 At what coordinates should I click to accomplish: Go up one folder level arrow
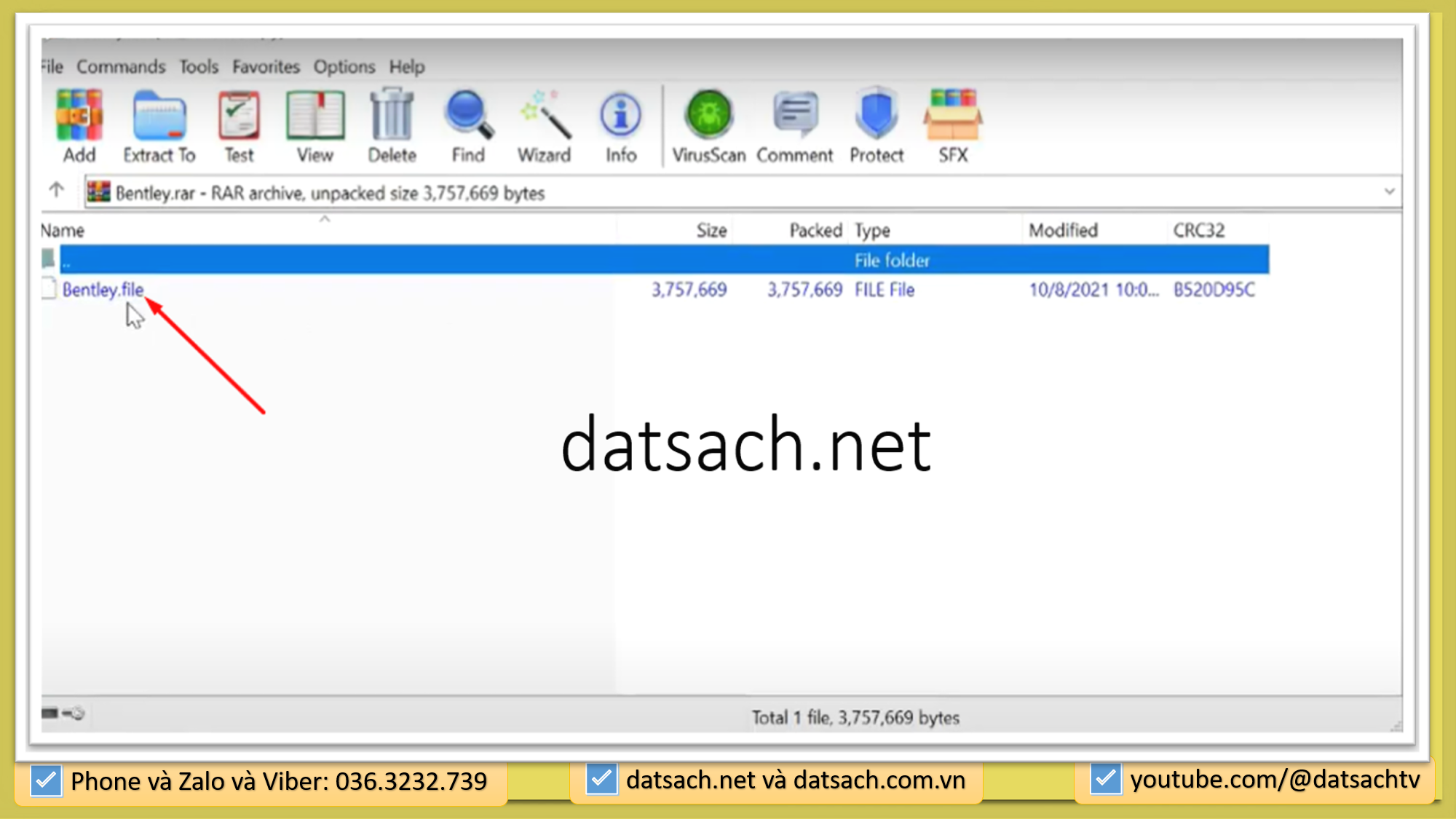pos(57,191)
